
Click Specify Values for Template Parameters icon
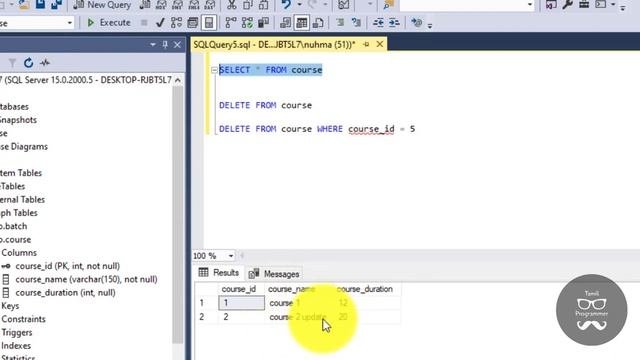417,23
